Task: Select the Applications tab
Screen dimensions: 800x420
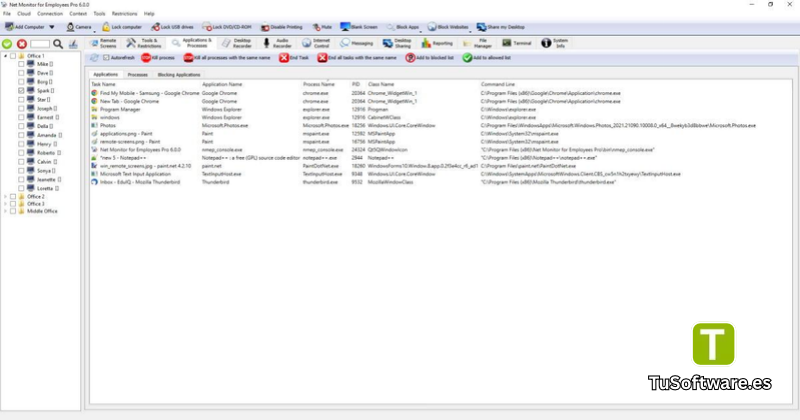Action: point(106,75)
